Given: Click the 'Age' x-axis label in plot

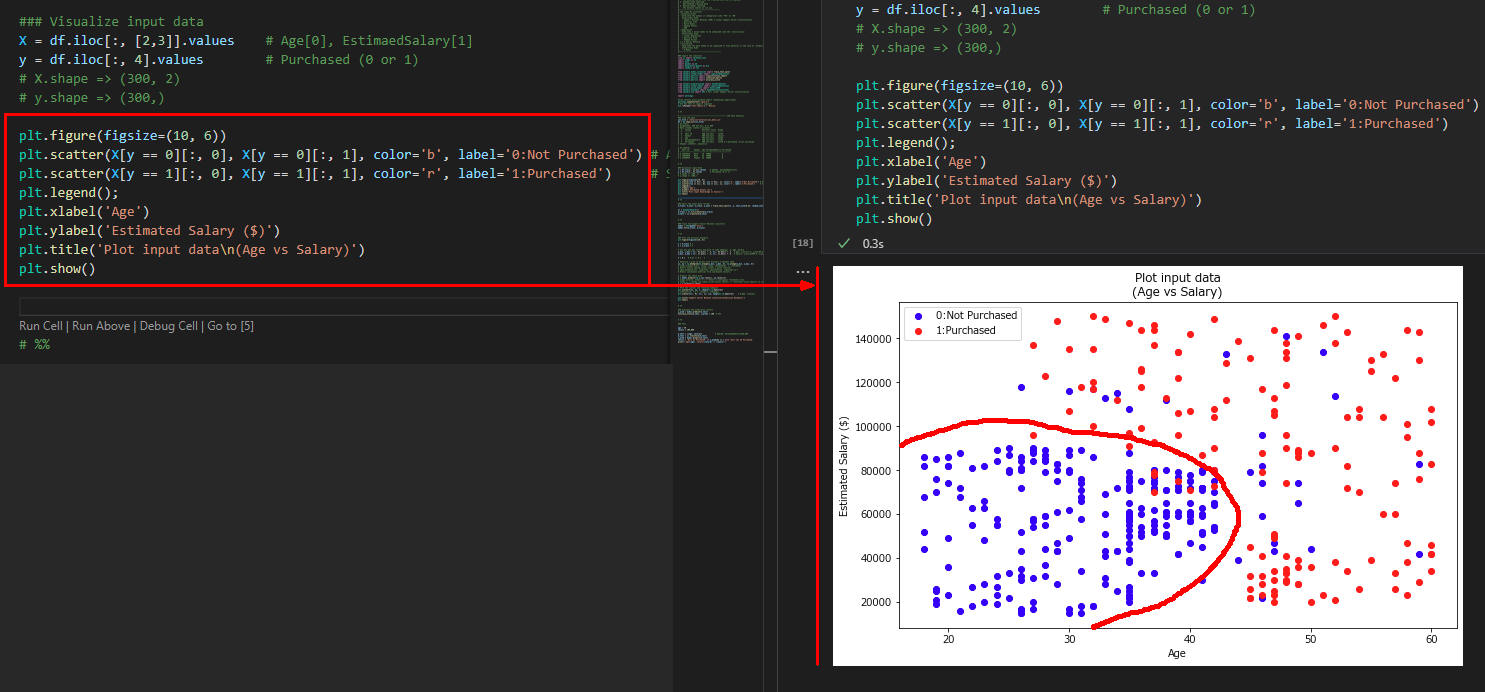Looking at the screenshot, I should [1178, 653].
